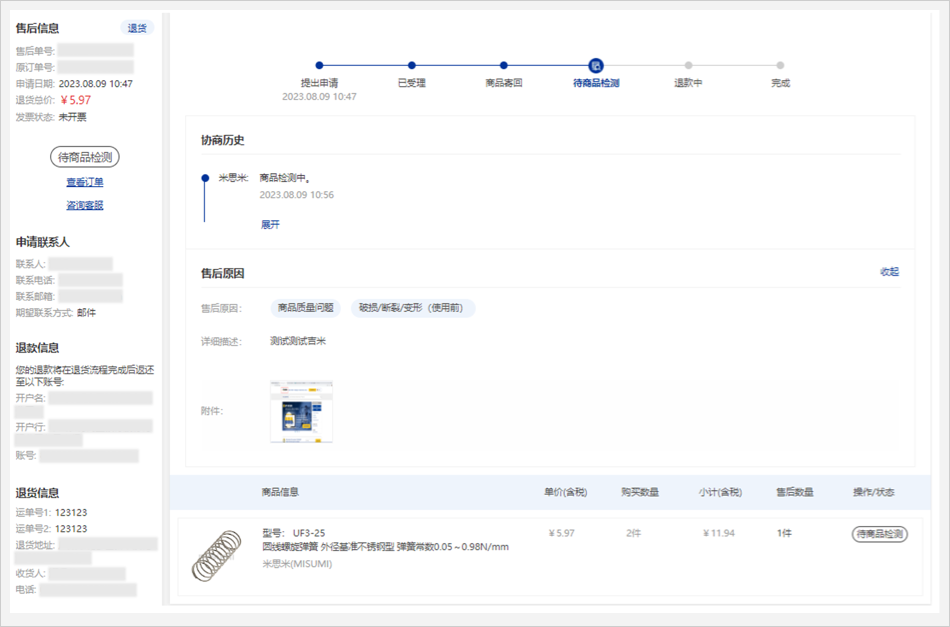
Task: Contact support via 咨询客服 link
Action: pyautogui.click(x=85, y=205)
